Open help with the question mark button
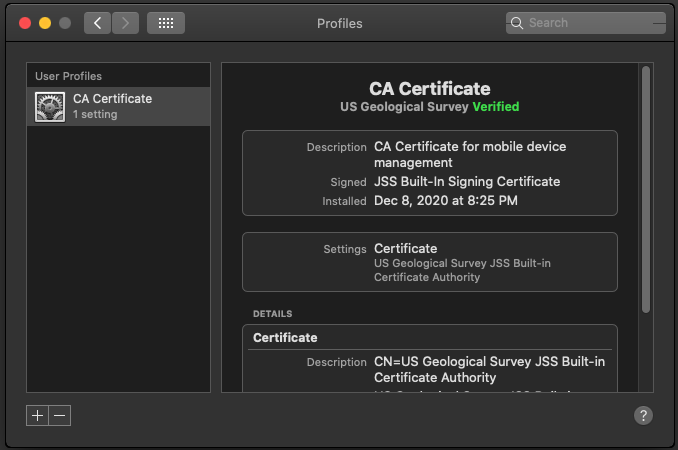Viewport: 678px width, 450px height. click(643, 415)
